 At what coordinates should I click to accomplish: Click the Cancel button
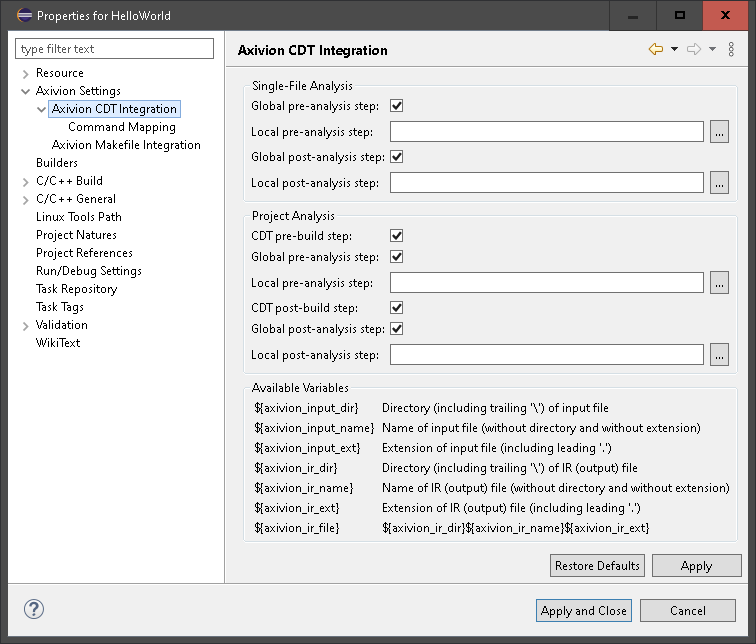coord(688,611)
